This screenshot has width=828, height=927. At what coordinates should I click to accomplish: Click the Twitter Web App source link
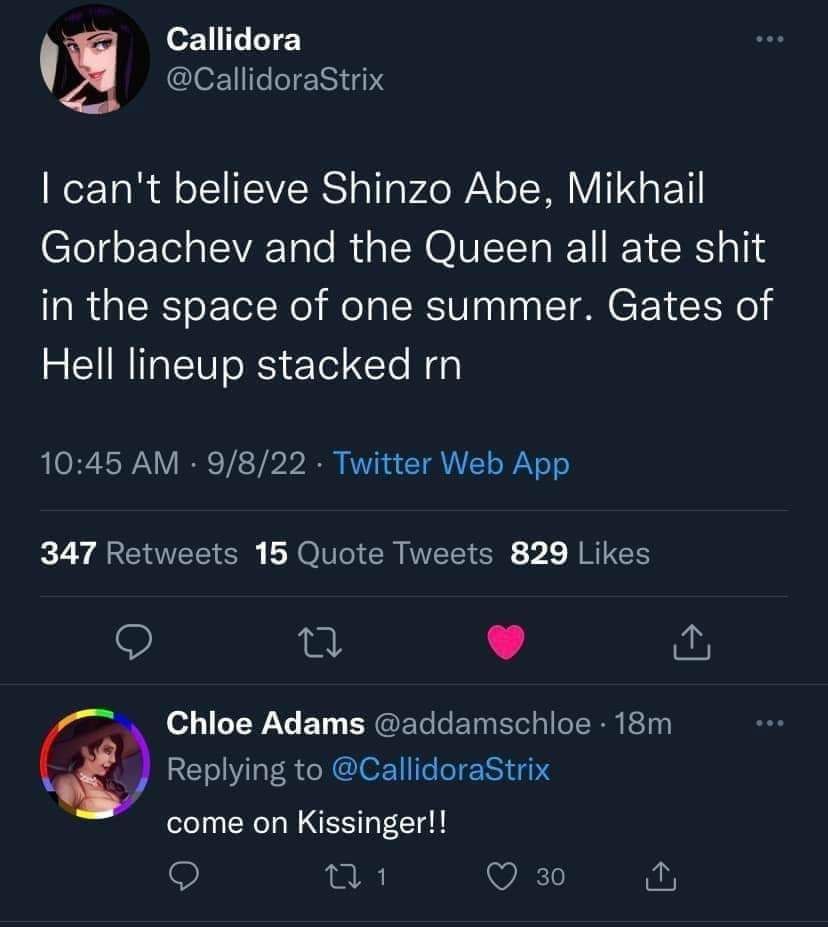point(450,463)
